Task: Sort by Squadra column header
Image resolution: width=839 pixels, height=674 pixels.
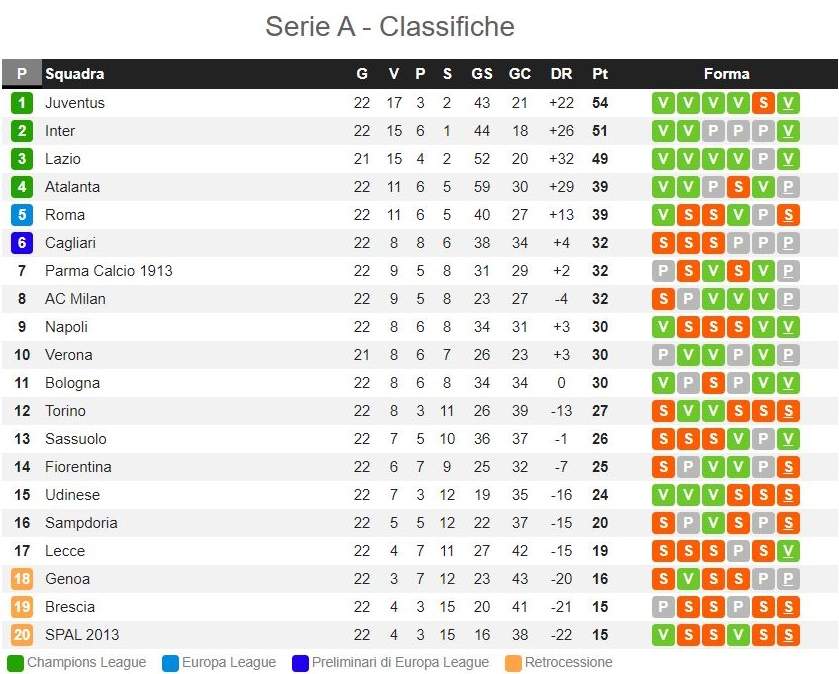Action: click(75, 74)
